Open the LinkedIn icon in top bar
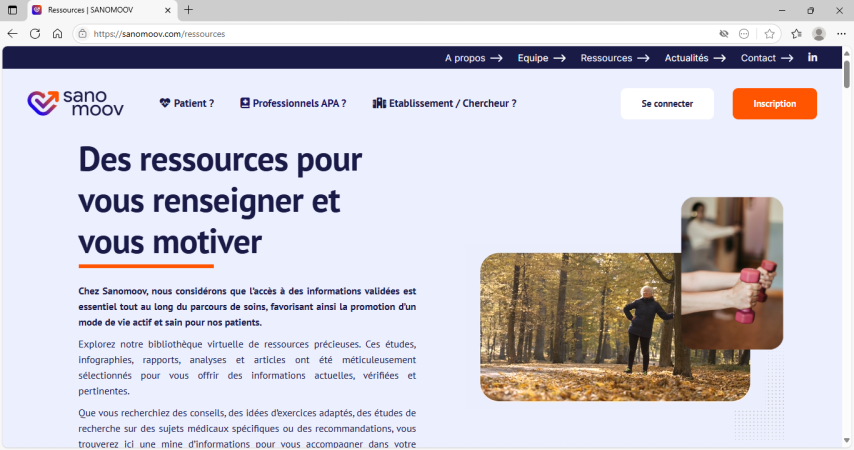Image resolution: width=854 pixels, height=450 pixels. pyautogui.click(x=812, y=58)
